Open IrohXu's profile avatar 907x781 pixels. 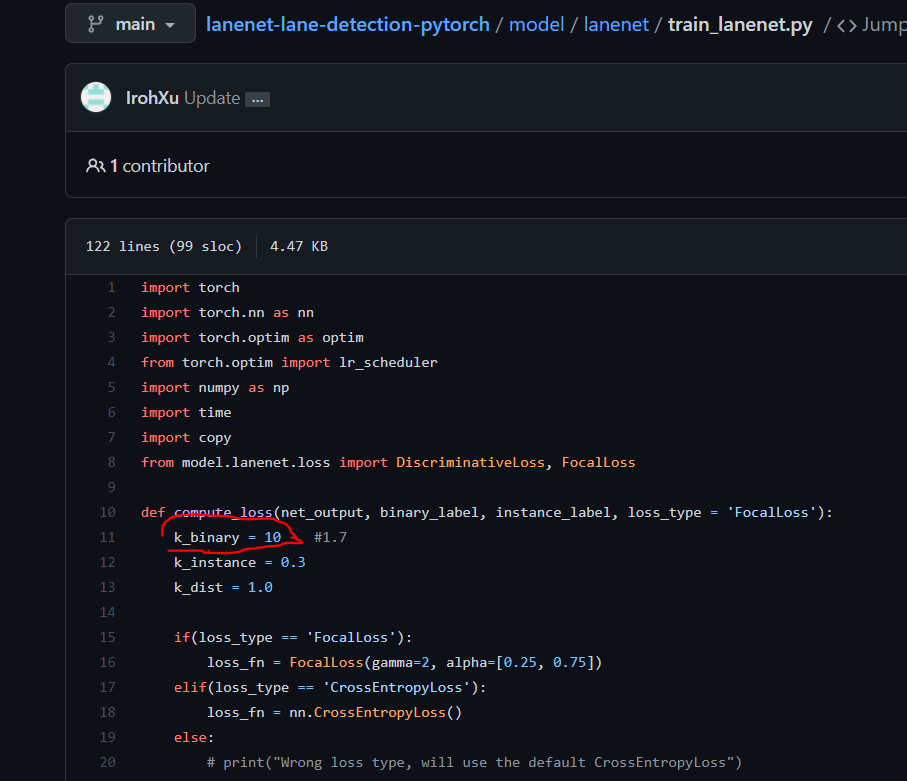(95, 97)
